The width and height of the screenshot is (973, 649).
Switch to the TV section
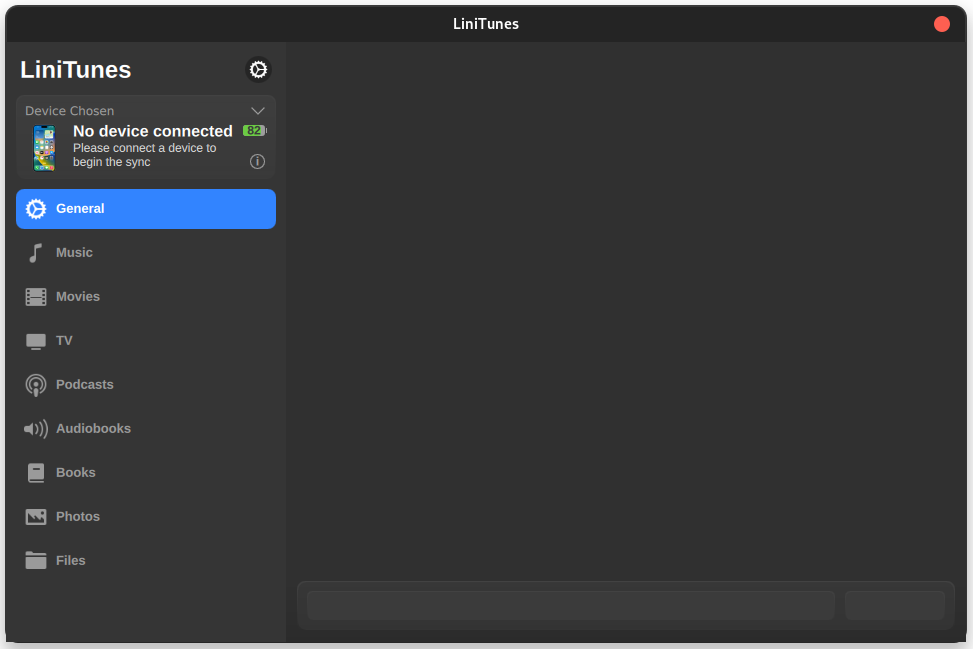click(x=146, y=341)
